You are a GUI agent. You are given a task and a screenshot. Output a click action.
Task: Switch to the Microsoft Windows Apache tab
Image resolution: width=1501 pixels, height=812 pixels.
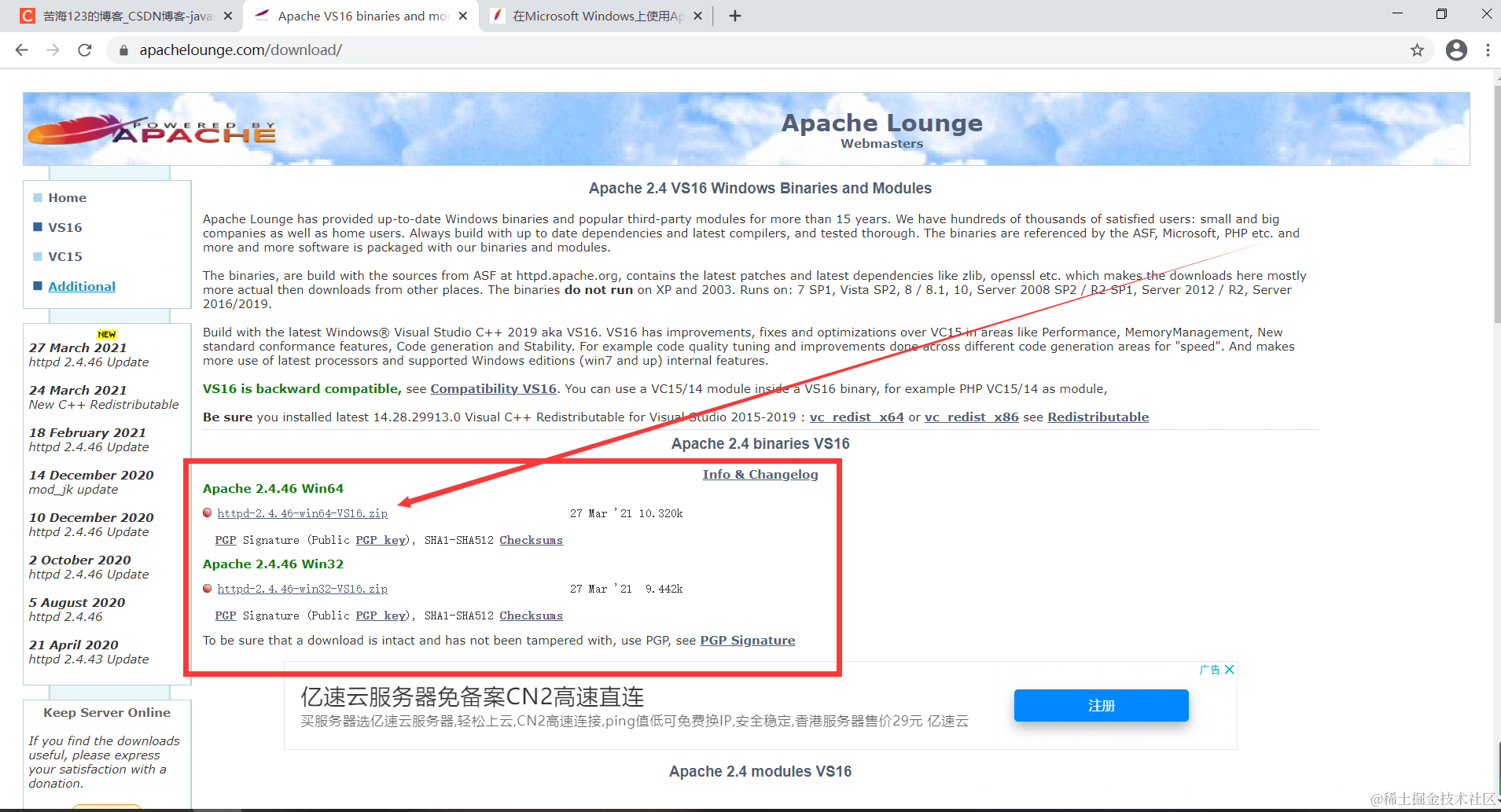[x=596, y=16]
